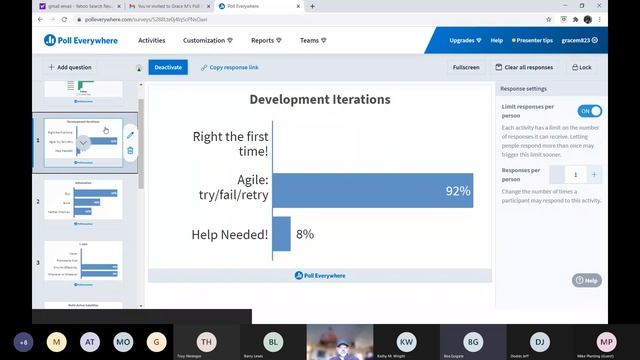
Task: Click the question list scrollbar down arrow
Action: tap(141, 306)
